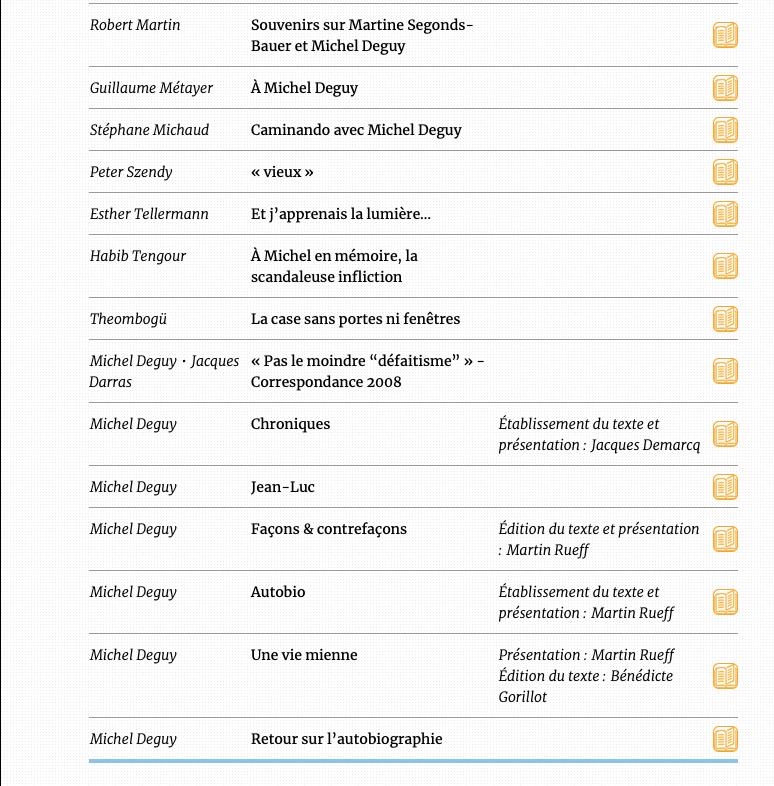This screenshot has width=774, height=786.
Task: Click the book icon beside Autobio
Action: [725, 602]
